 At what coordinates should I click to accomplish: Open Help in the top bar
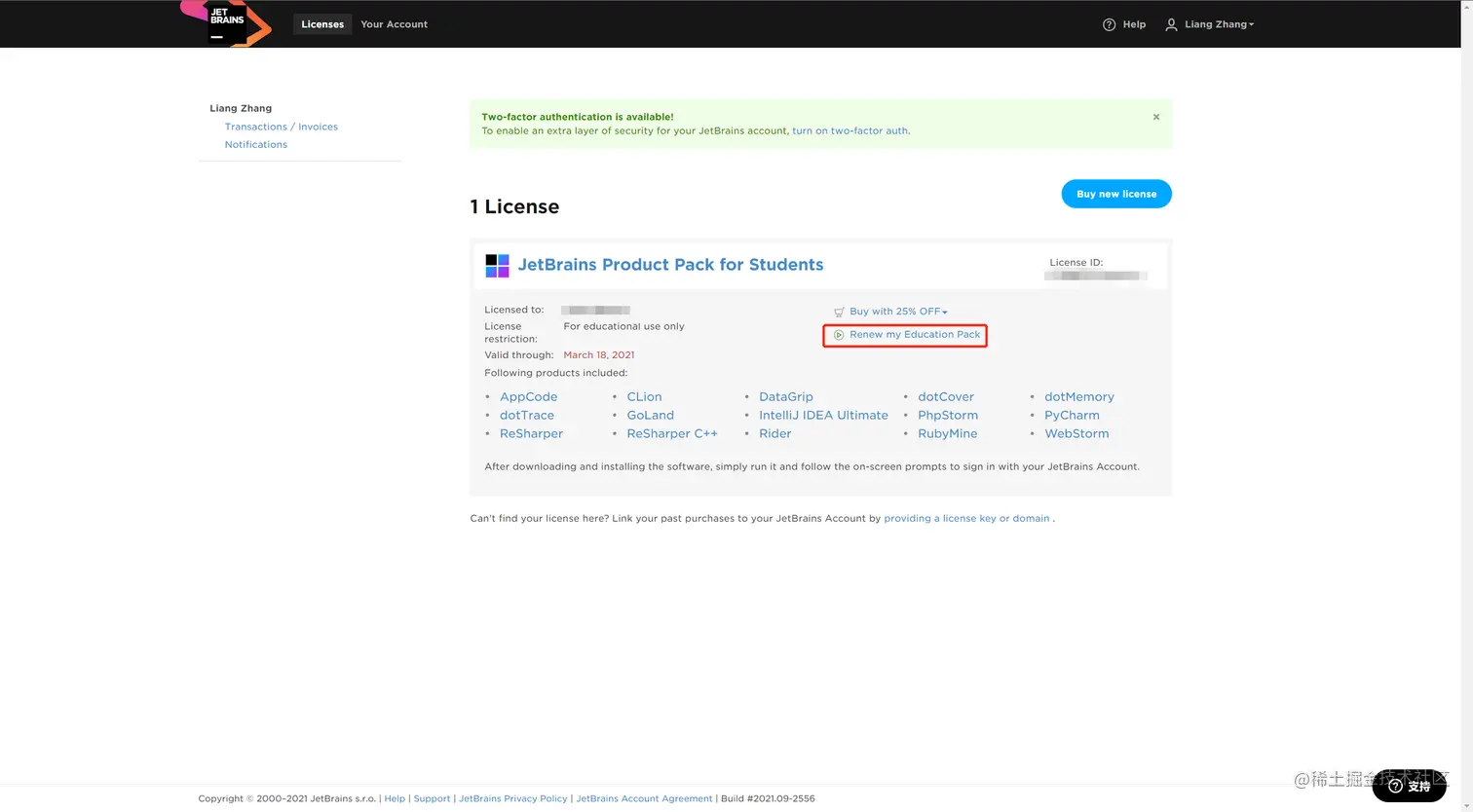coord(1134,24)
